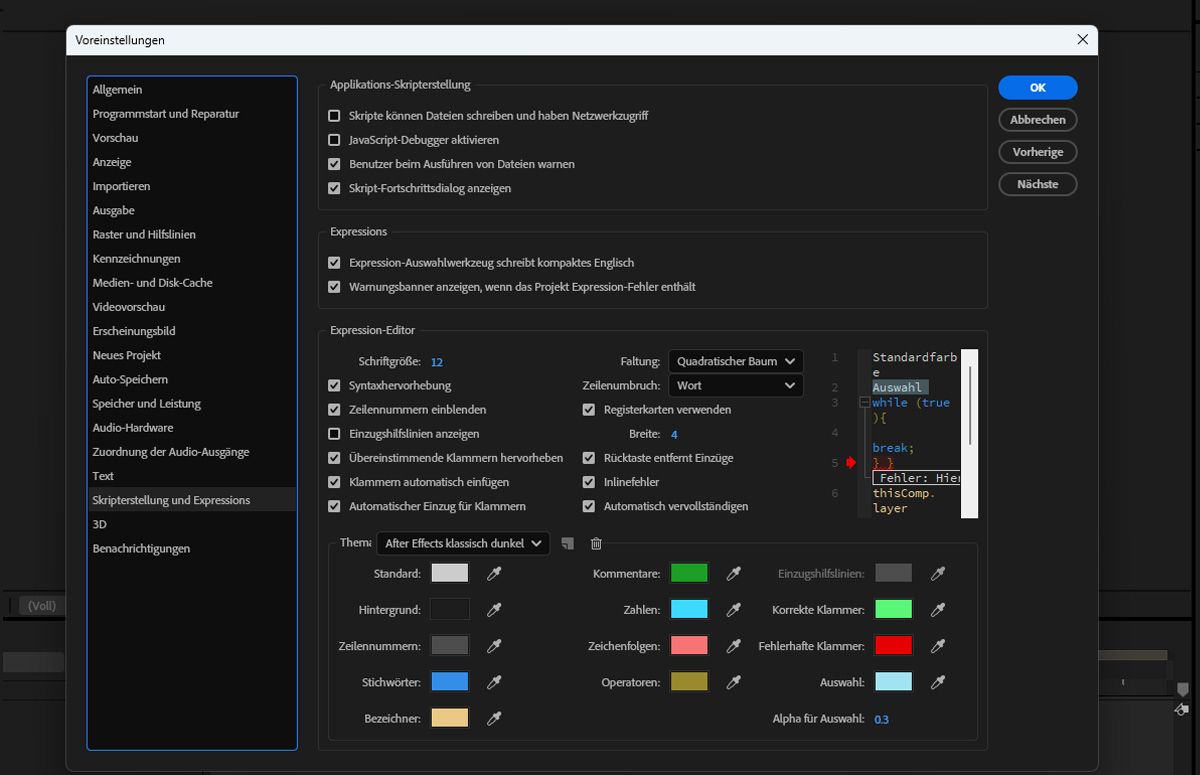Click the eyedropper next to Standard color
Image resolution: width=1200 pixels, height=775 pixels.
click(494, 574)
